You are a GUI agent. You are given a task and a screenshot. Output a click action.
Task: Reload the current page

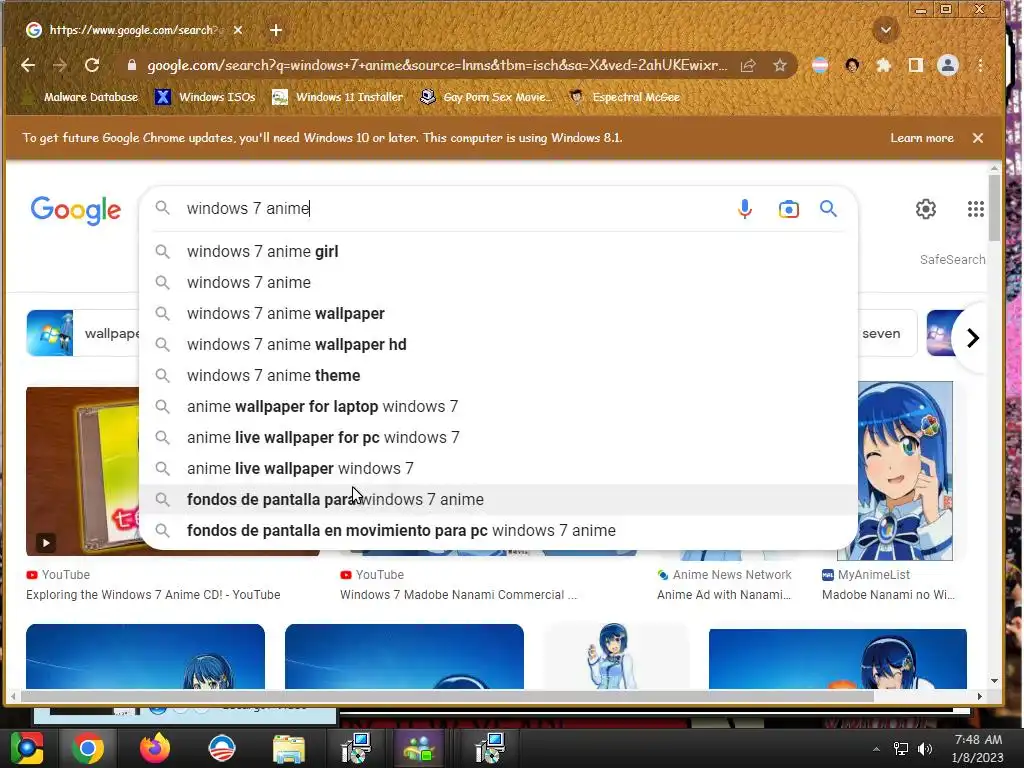92,65
